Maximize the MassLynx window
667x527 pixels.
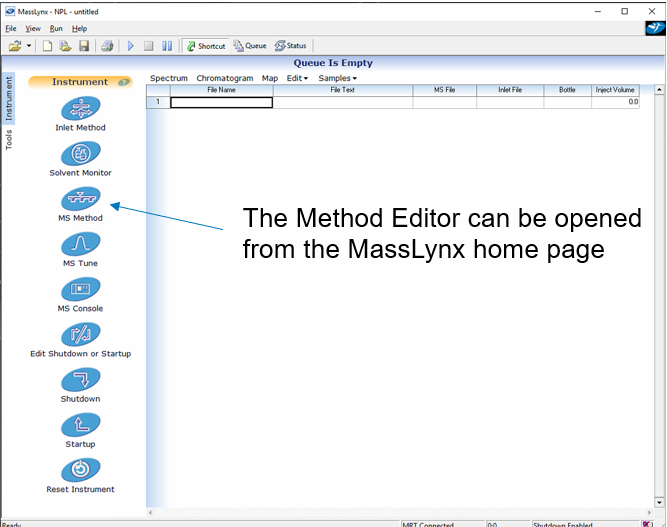coord(624,11)
